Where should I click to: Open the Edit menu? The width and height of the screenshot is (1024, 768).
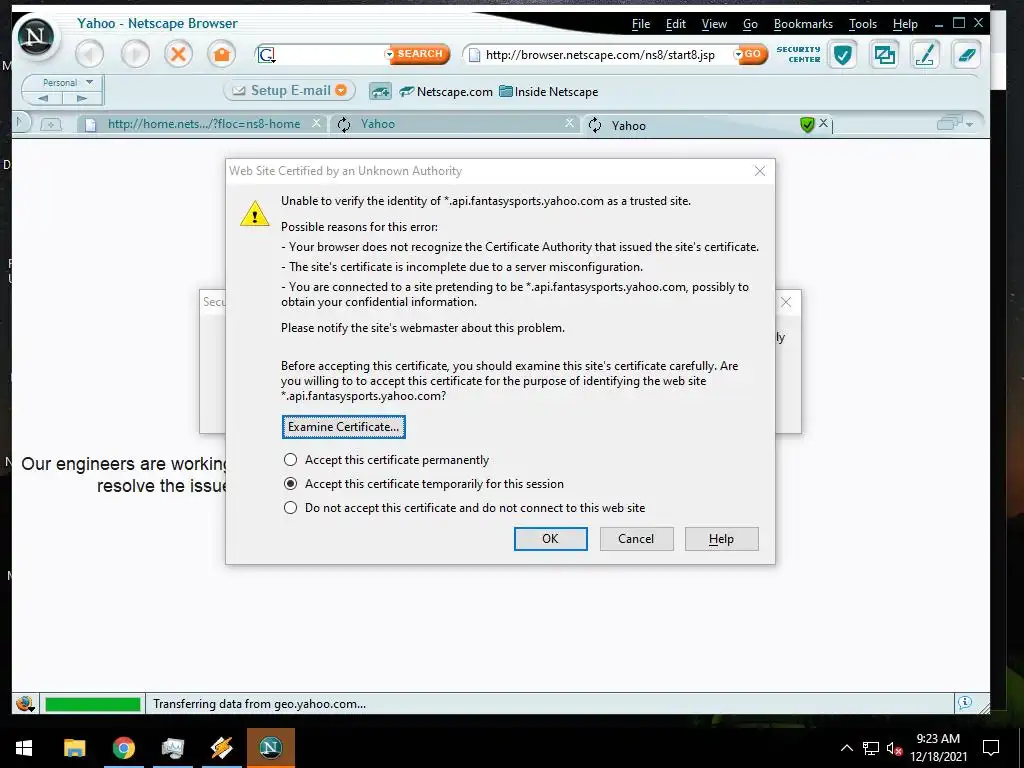click(675, 24)
